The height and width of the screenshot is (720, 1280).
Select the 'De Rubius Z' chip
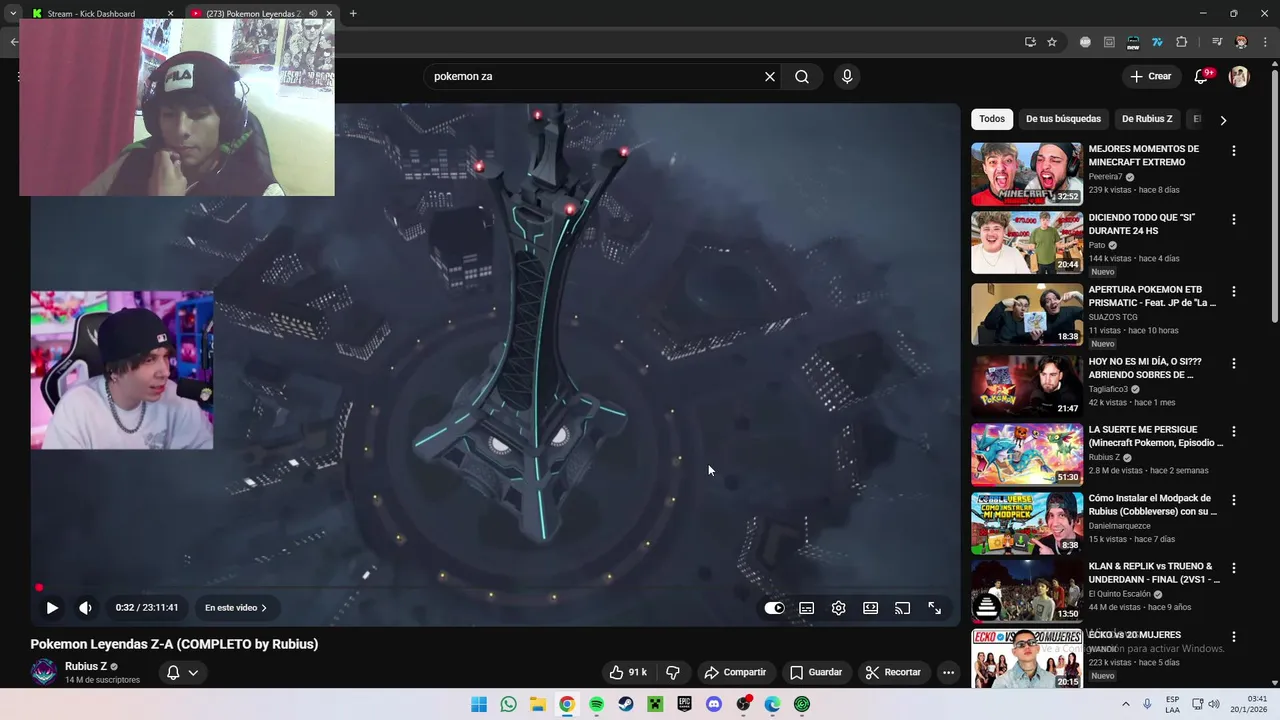click(1147, 119)
